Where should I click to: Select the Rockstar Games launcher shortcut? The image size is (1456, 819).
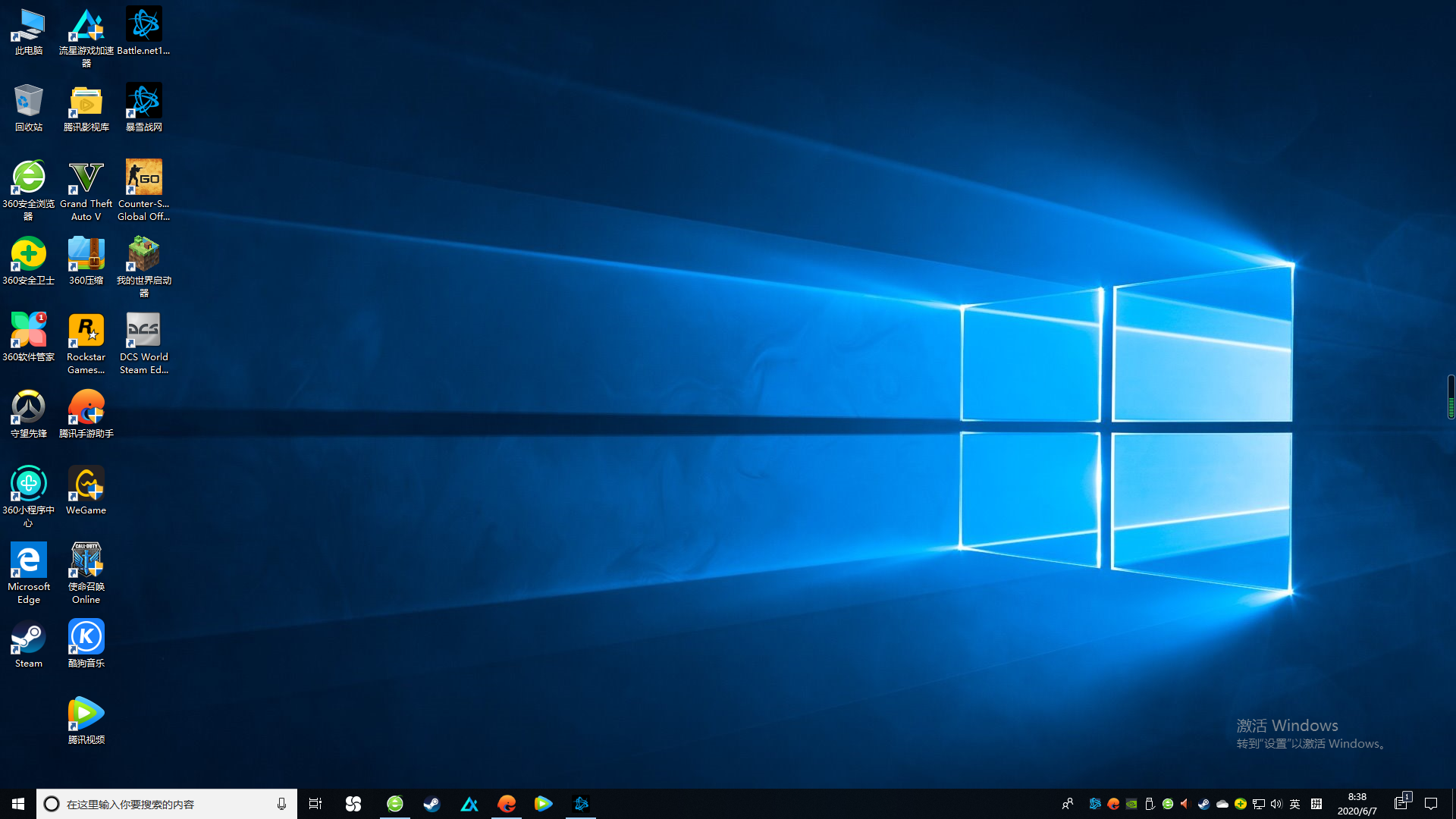pyautogui.click(x=86, y=344)
